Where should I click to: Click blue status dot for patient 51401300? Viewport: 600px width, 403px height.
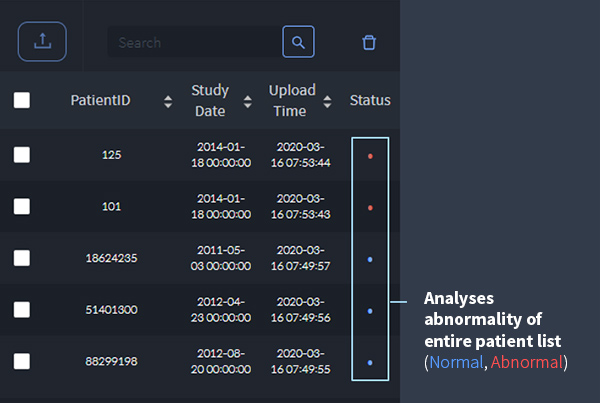[370, 311]
